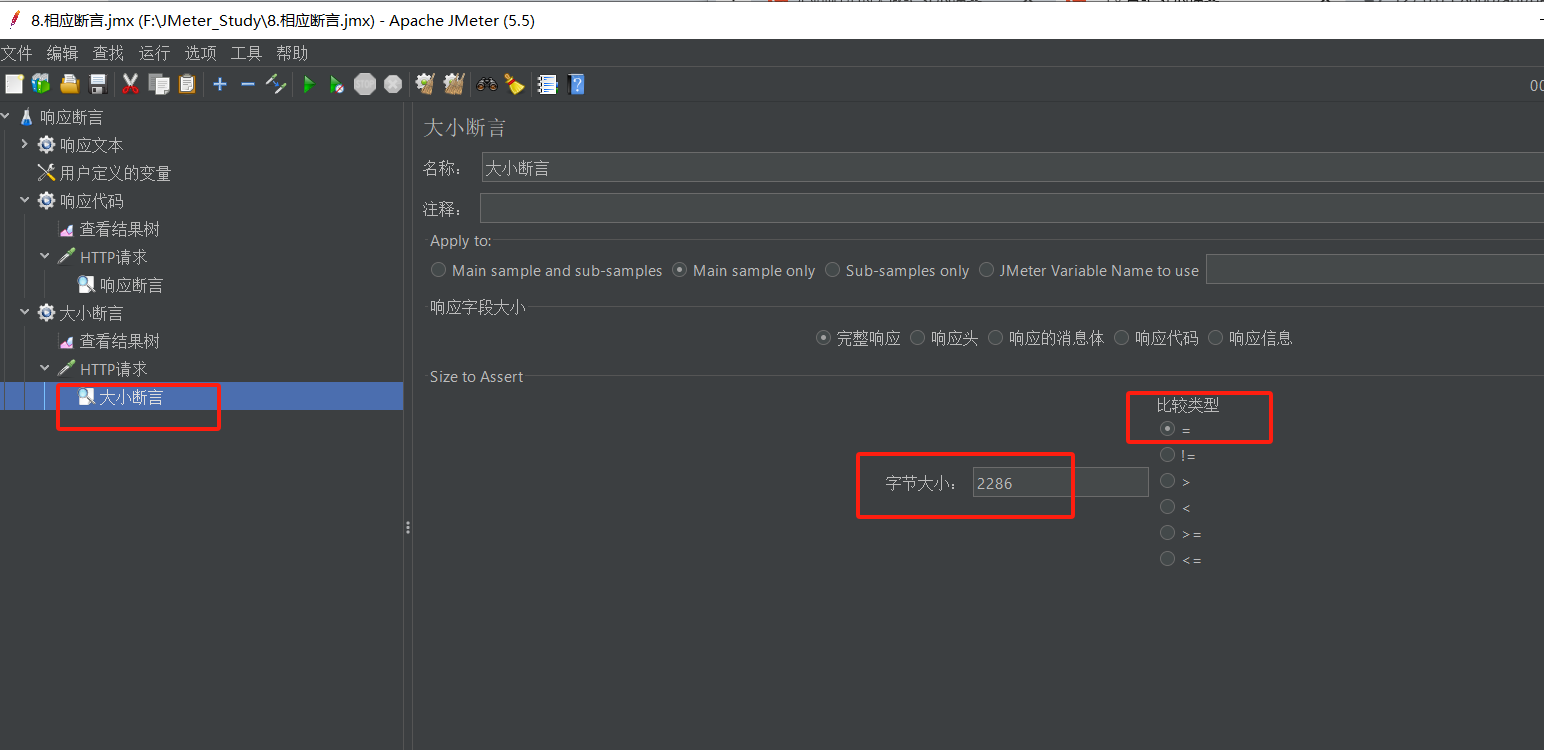Choose 响应头 response field size
The image size is (1544, 750).
(944, 338)
